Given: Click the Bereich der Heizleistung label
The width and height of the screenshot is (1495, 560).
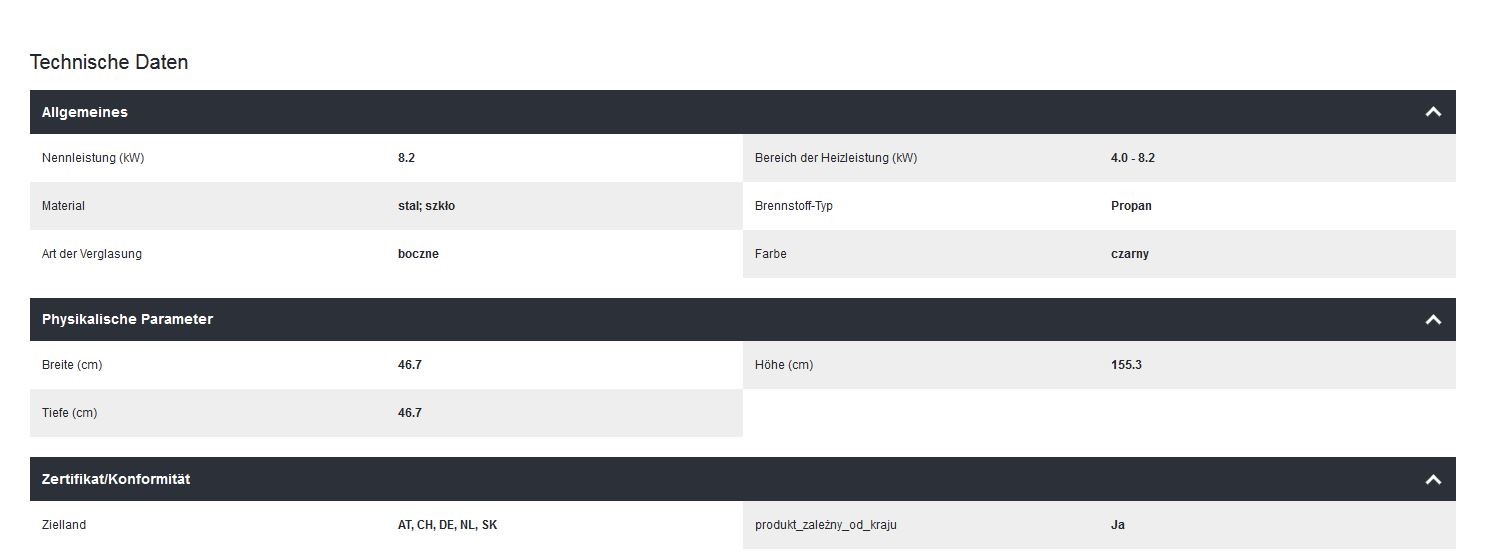Looking at the screenshot, I should [835, 158].
